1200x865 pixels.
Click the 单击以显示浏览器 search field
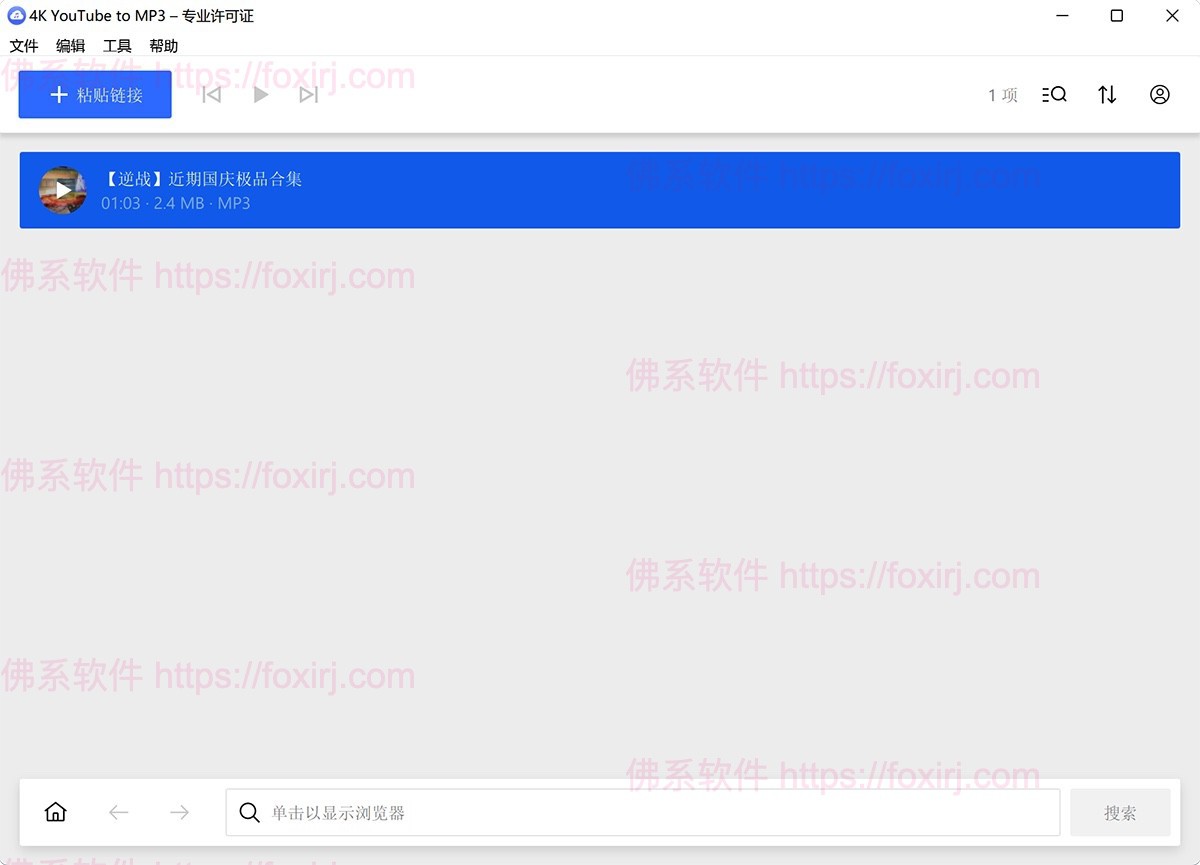(x=640, y=812)
